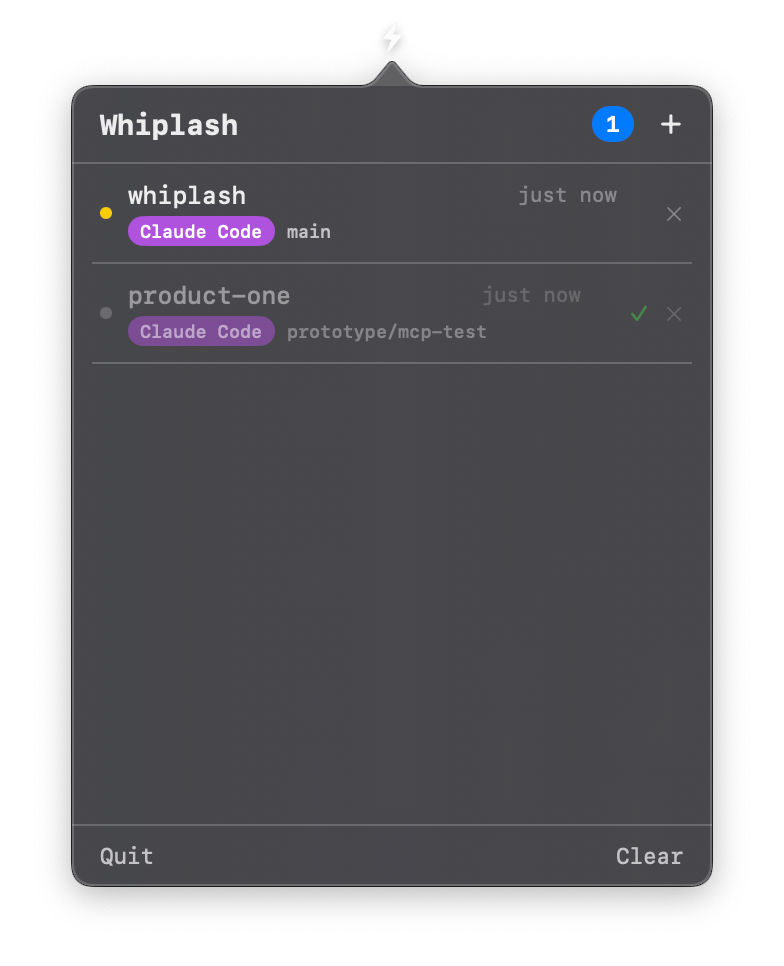Click the product-one "just now" timestamp
The image size is (784, 966).
(531, 295)
